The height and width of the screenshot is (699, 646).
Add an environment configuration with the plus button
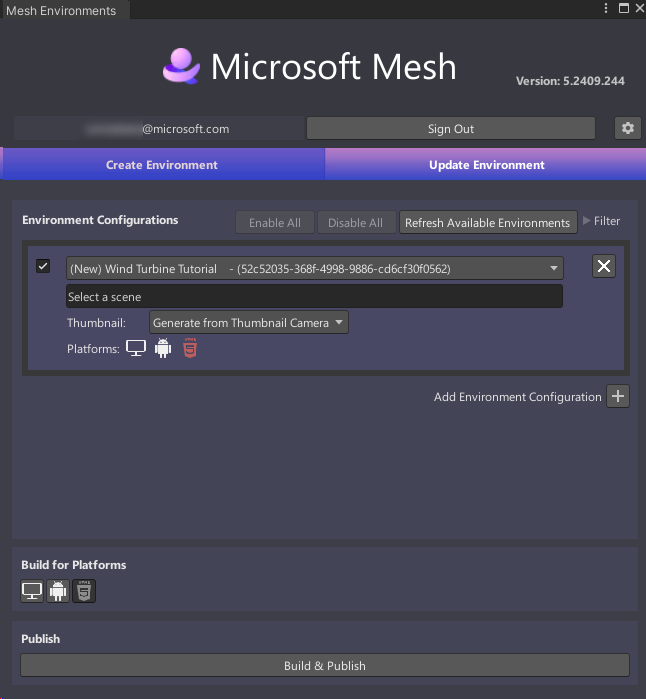coord(618,396)
